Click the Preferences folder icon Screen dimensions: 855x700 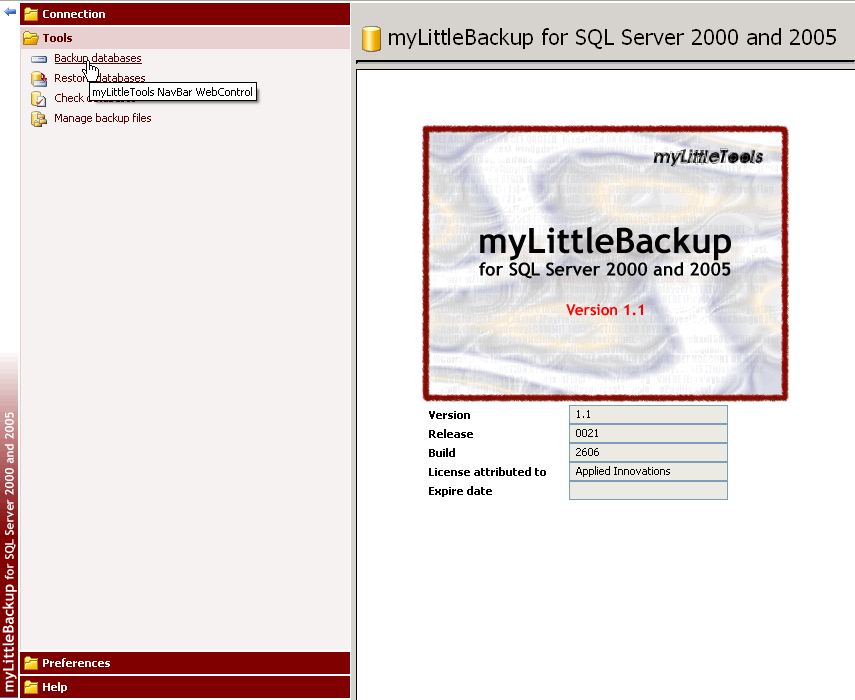[x=31, y=663]
